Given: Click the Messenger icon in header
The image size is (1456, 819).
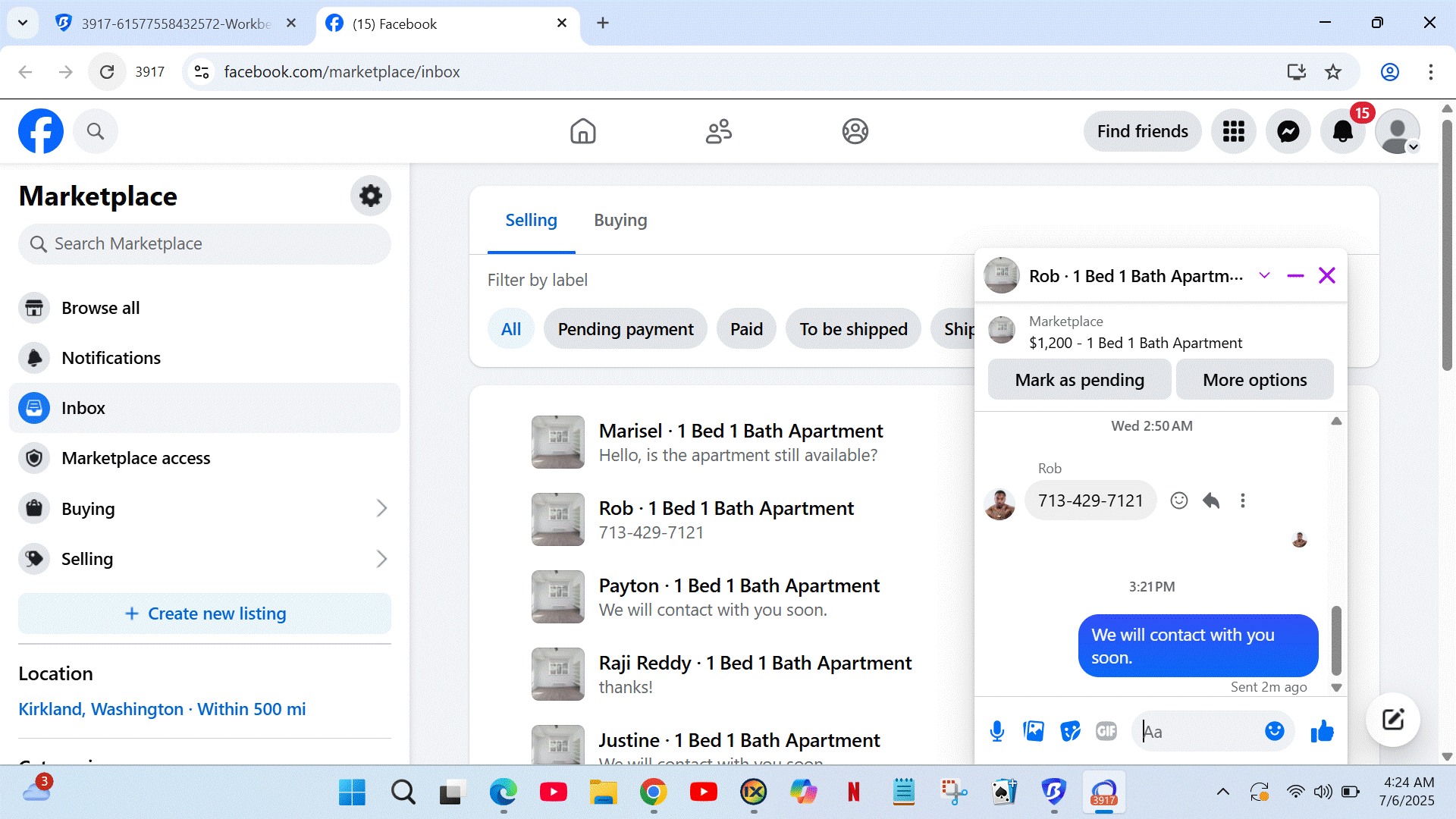Looking at the screenshot, I should click(1288, 131).
